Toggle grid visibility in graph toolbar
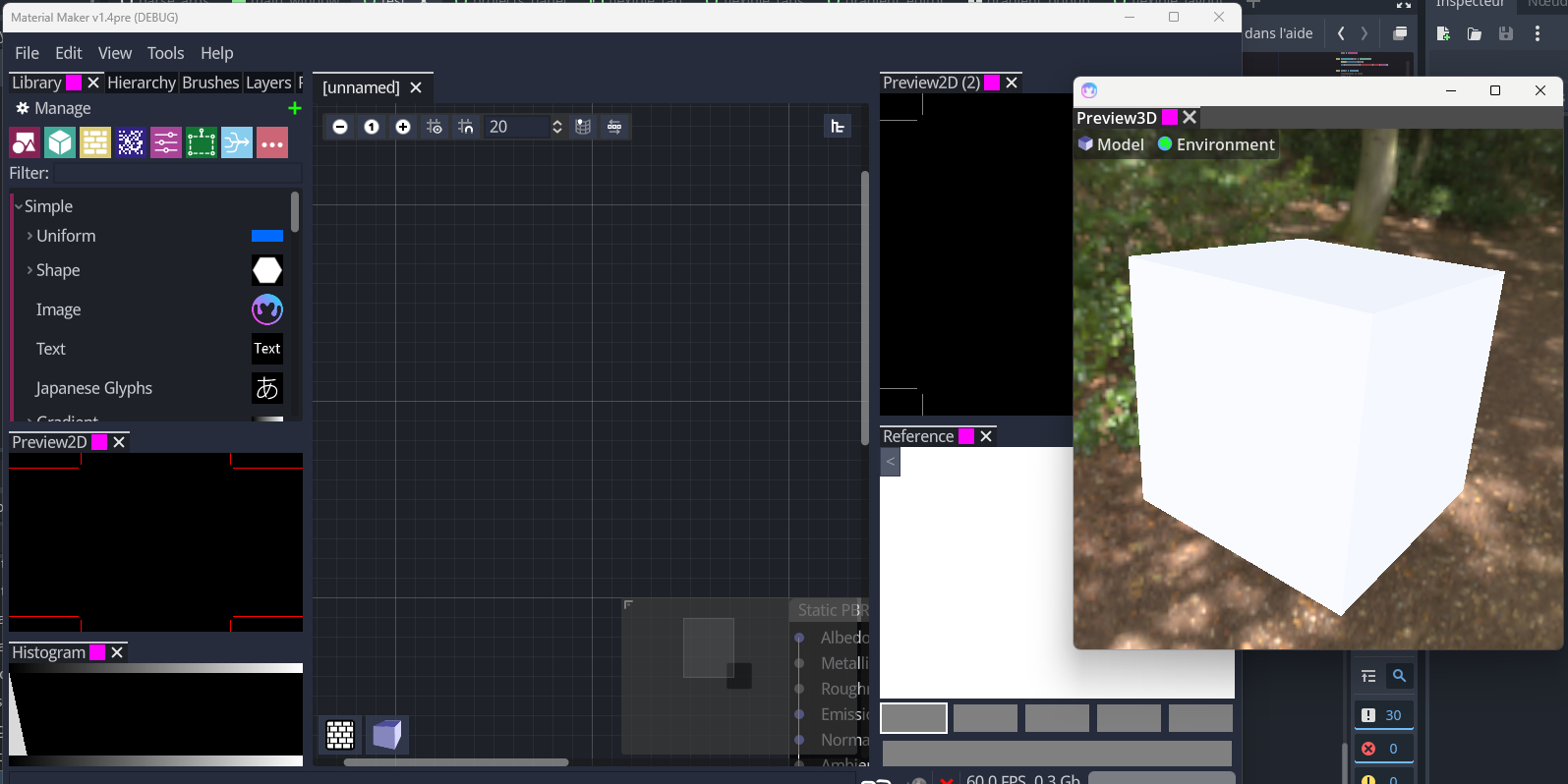The width and height of the screenshot is (1568, 784). 435,127
